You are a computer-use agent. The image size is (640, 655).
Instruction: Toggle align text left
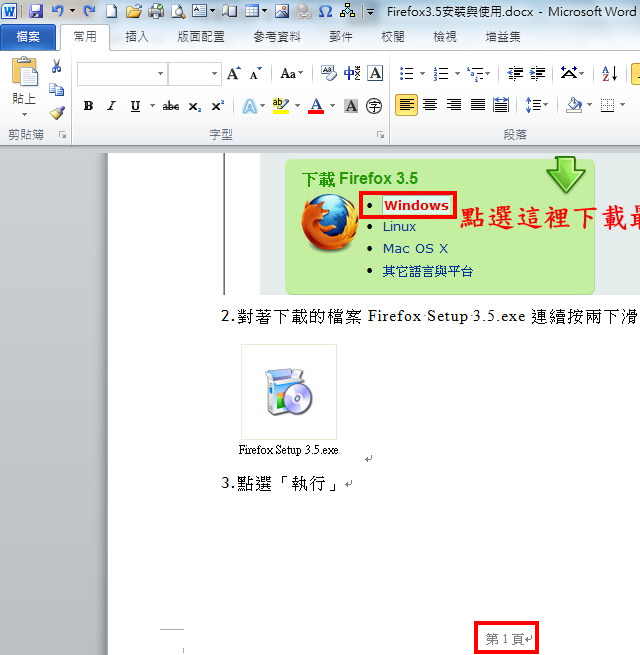406,105
